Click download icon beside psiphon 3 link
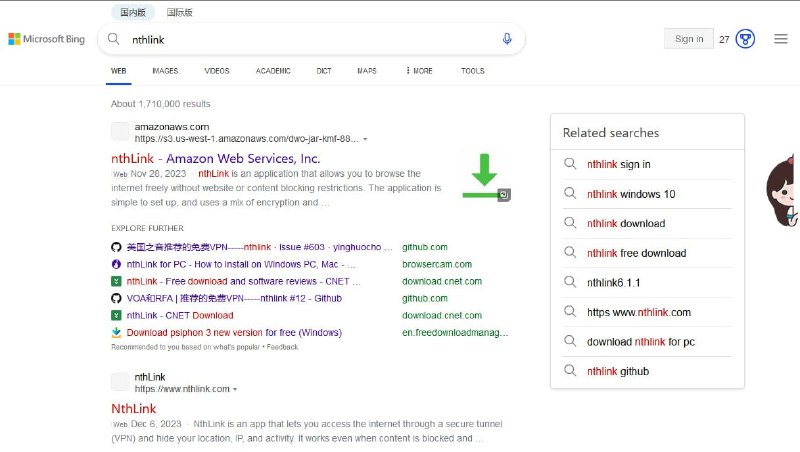Image resolution: width=800 pixels, height=452 pixels. (116, 333)
